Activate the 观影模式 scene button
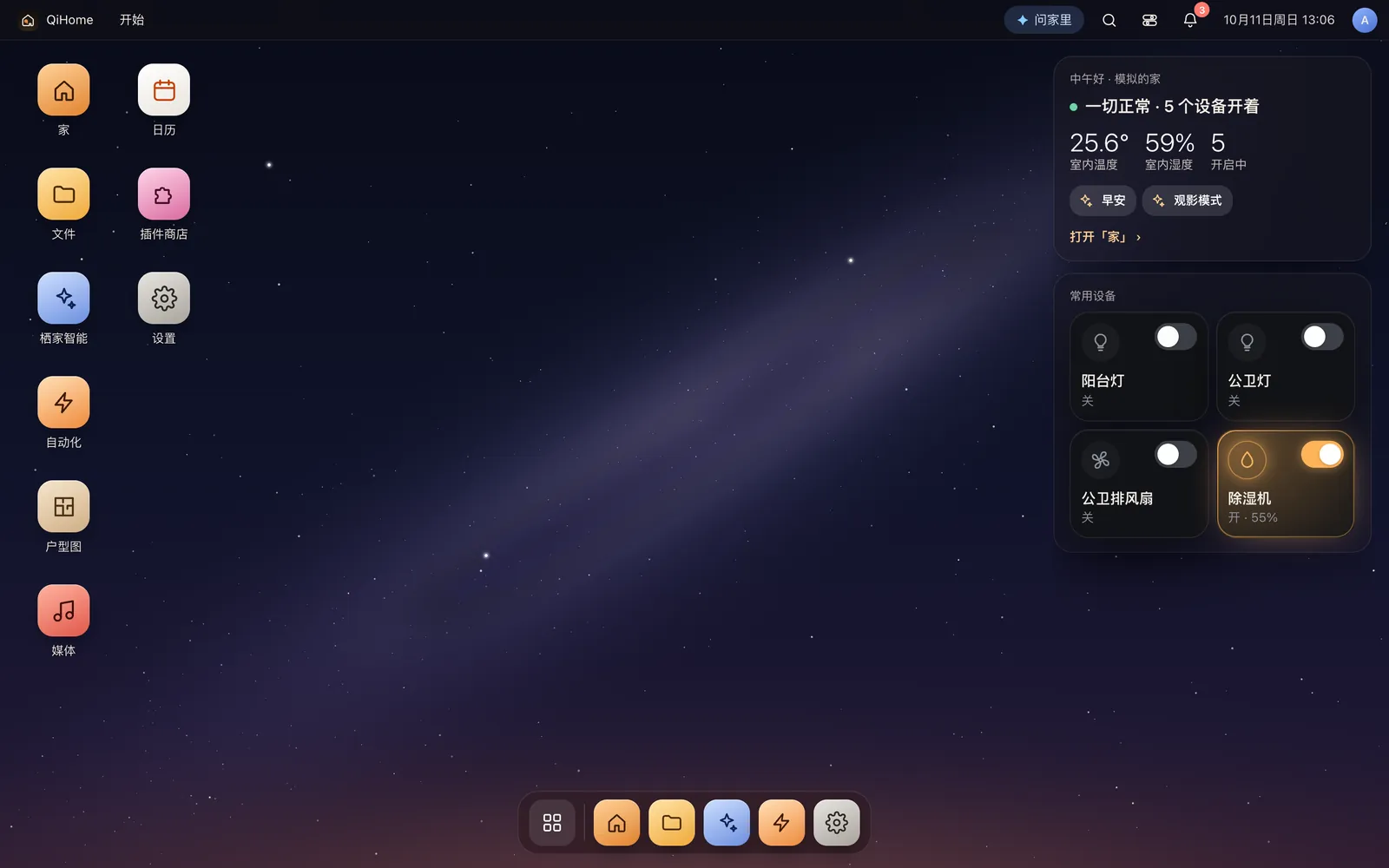 [x=1187, y=201]
